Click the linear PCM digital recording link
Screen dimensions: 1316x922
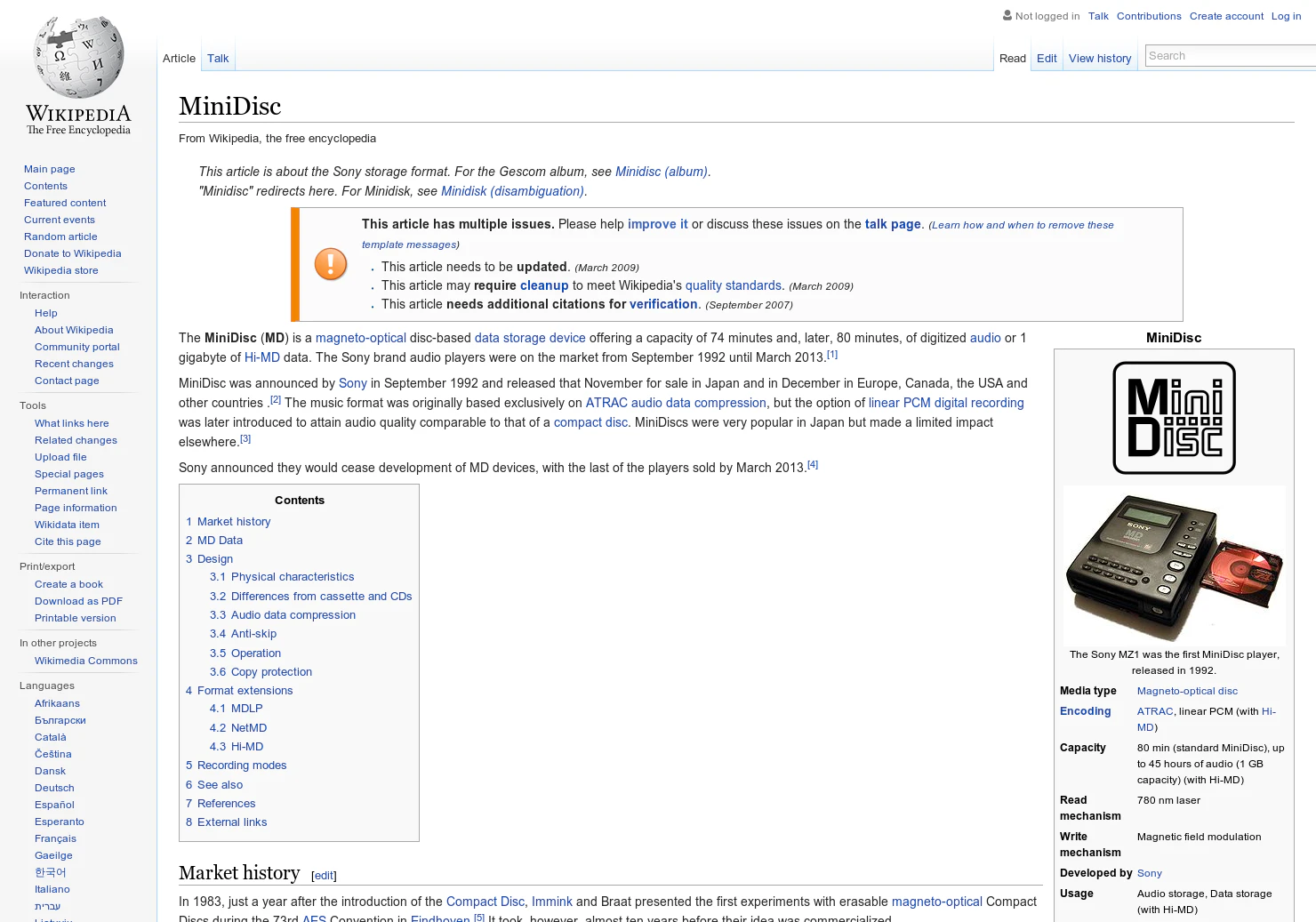pos(946,403)
